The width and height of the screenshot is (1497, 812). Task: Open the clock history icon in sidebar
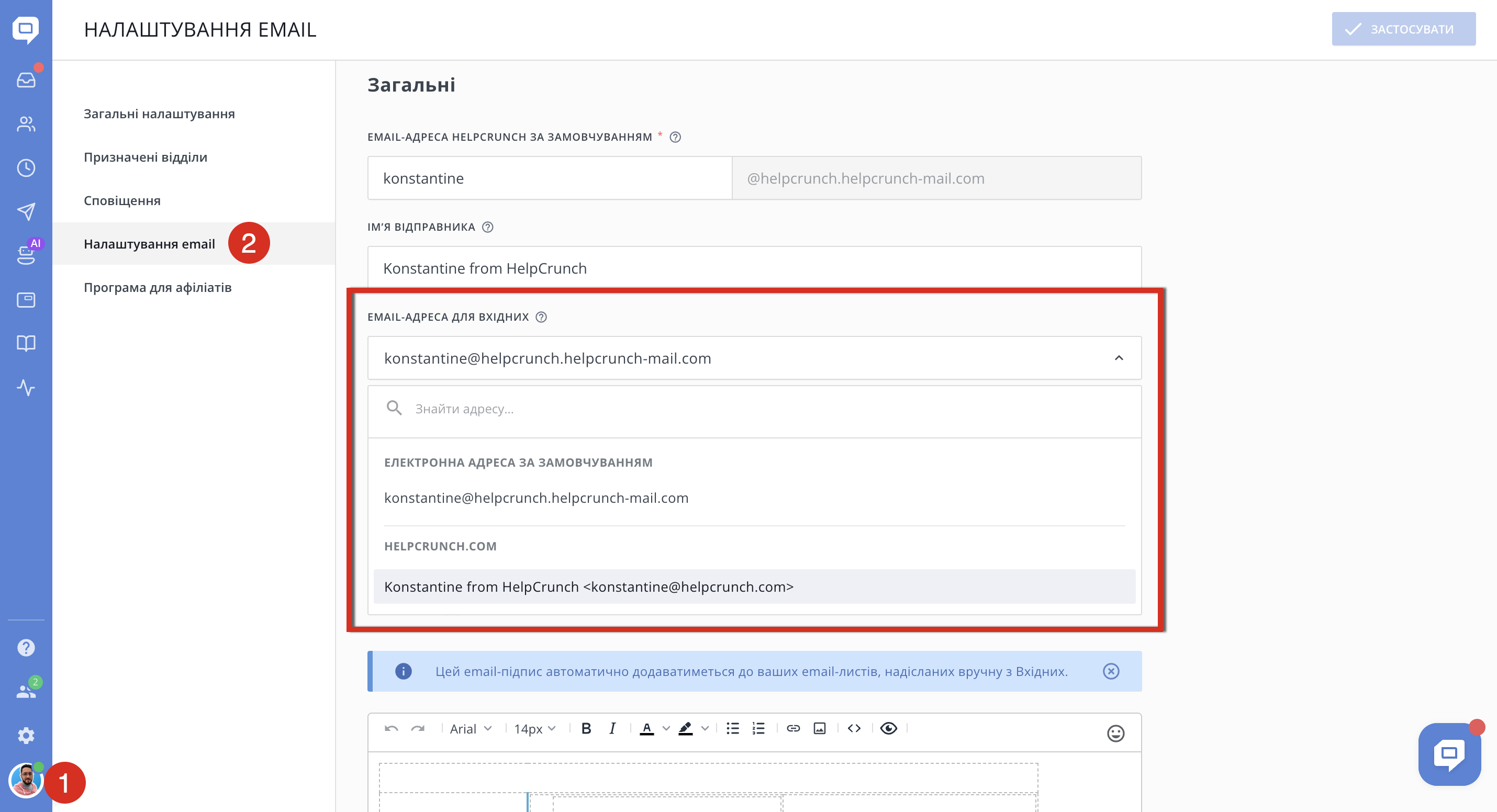[26, 168]
